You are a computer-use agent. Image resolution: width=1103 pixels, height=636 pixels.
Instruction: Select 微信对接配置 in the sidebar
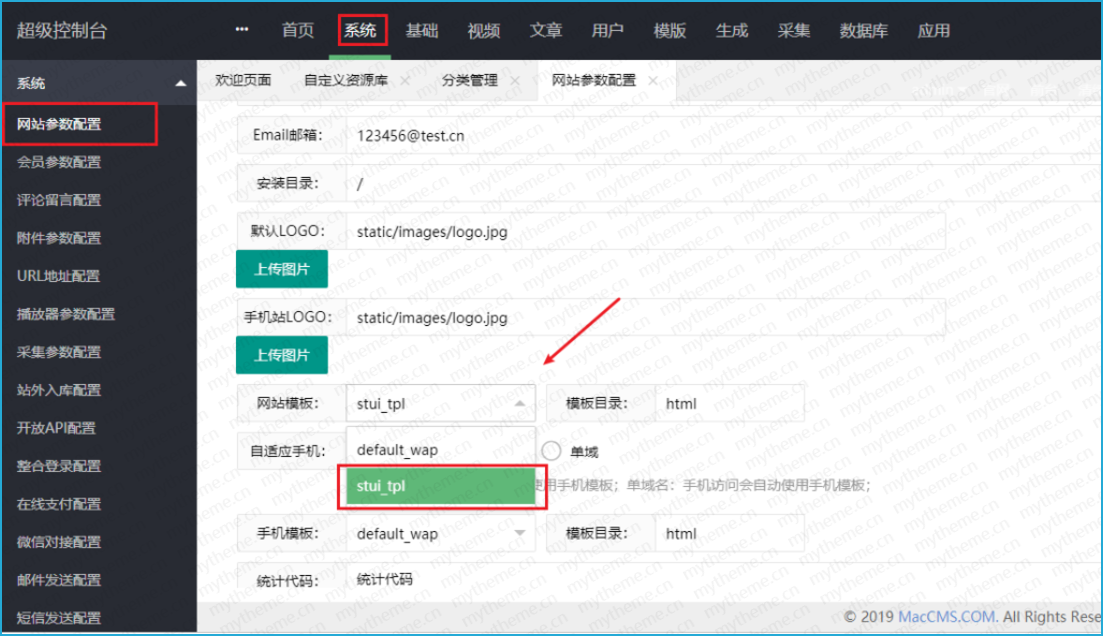click(59, 542)
